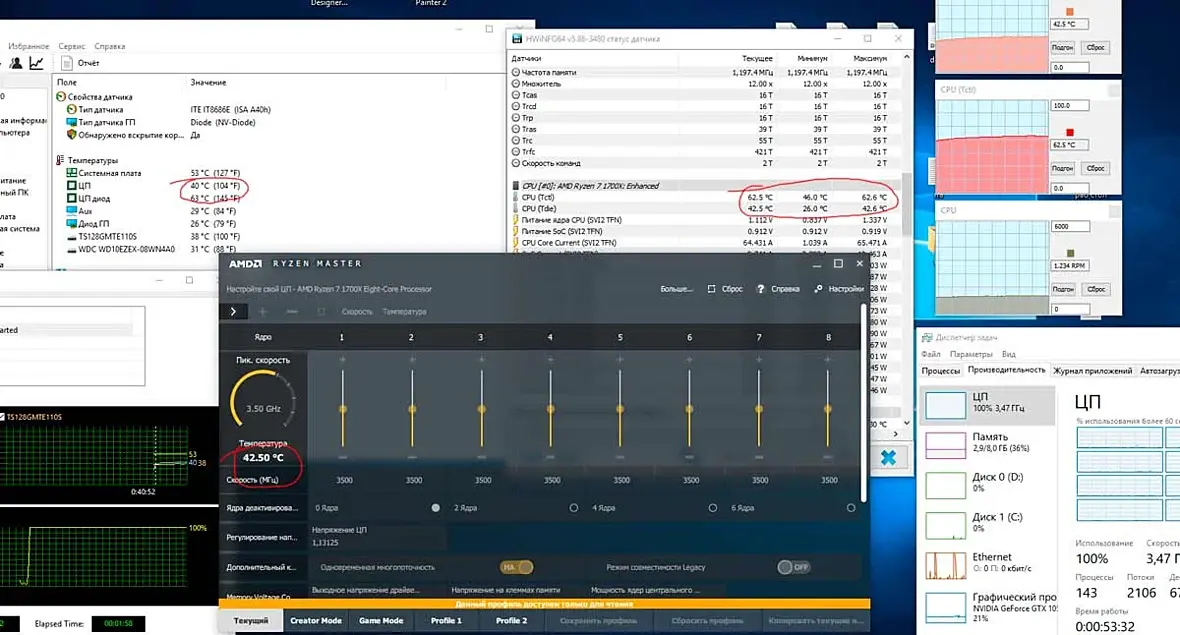Select Ethernet graph in Task Manager
The width and height of the screenshot is (1180, 635).
(945, 565)
